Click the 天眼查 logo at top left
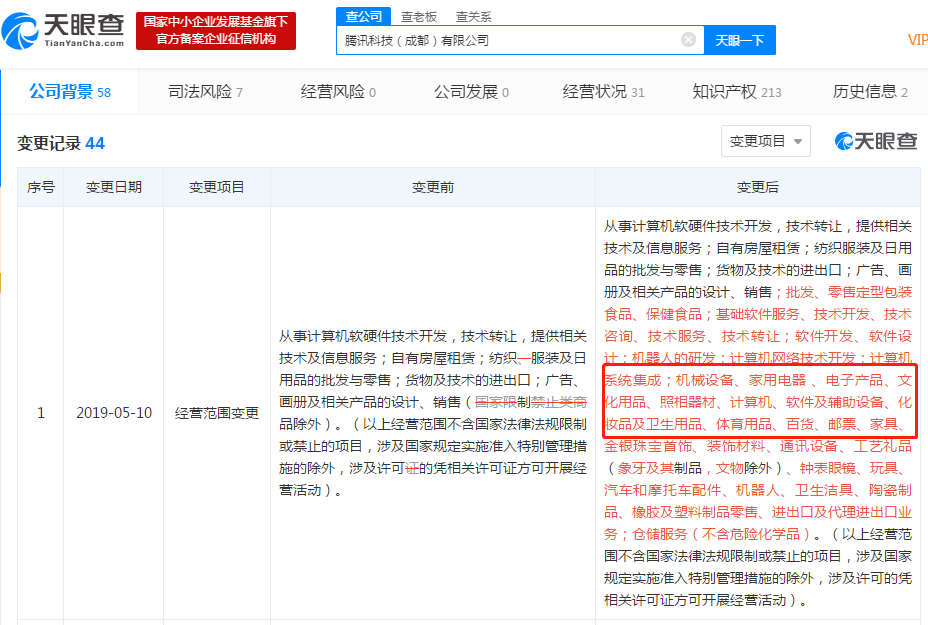 pos(65,29)
